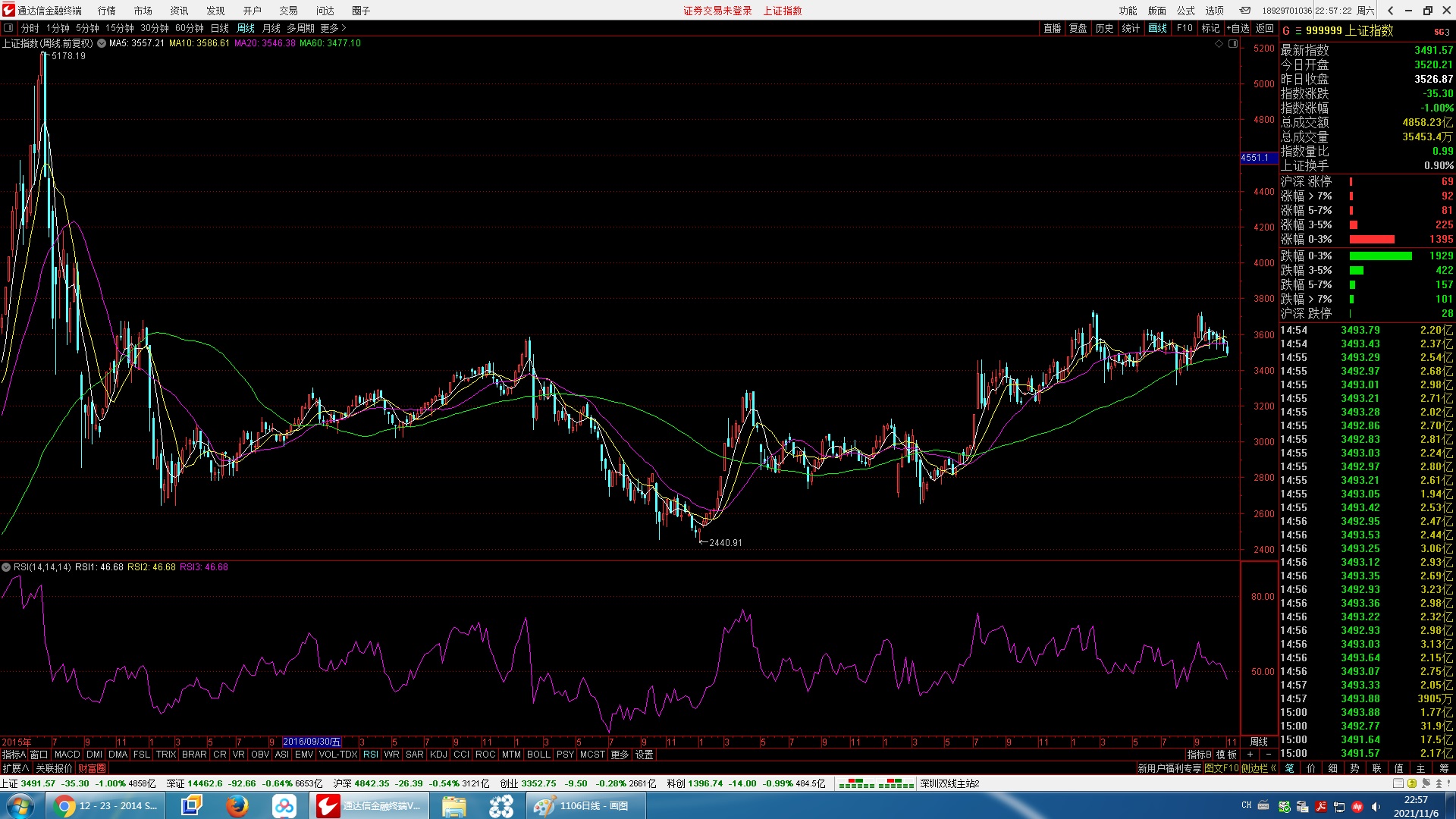Viewport: 1456px width, 819px height.
Task: Click the green 跌幅 0-3% bar
Action: tap(1380, 256)
